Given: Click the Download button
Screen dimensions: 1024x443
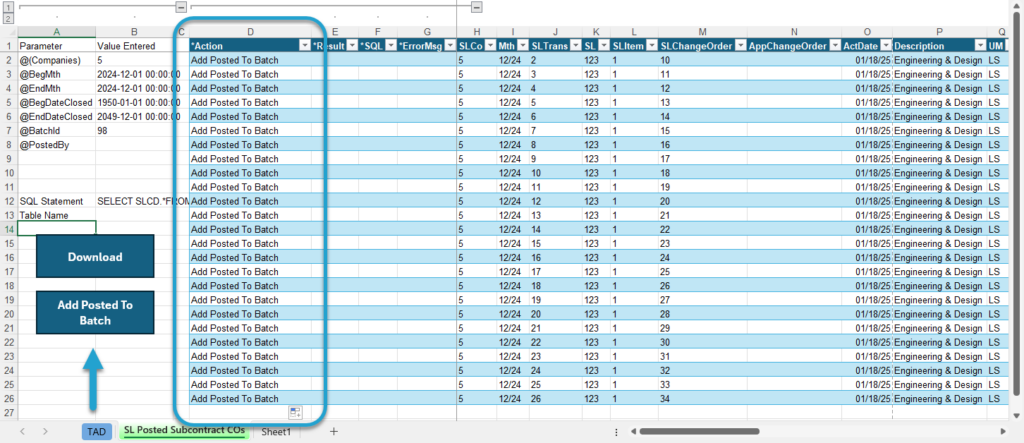Looking at the screenshot, I should pos(95,257).
